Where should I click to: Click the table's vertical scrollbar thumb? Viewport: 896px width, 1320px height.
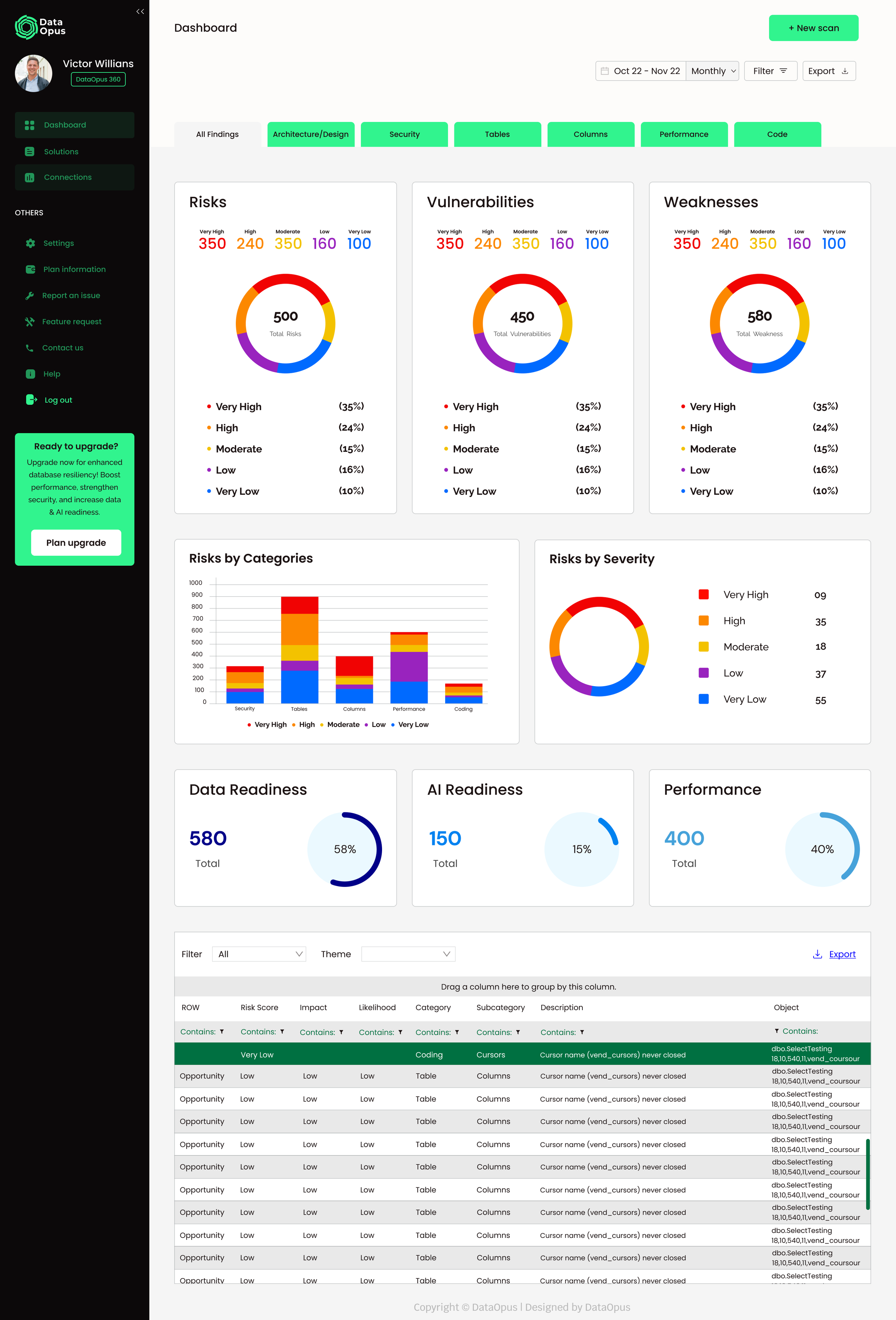point(868,1174)
